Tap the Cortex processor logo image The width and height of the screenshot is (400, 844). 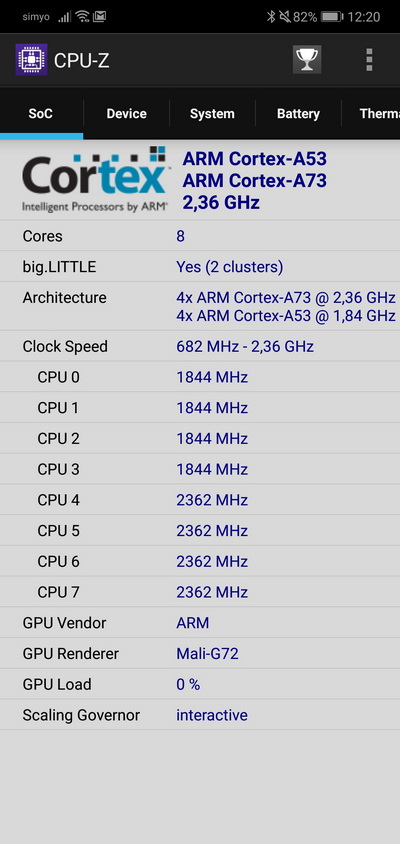pyautogui.click(x=95, y=180)
